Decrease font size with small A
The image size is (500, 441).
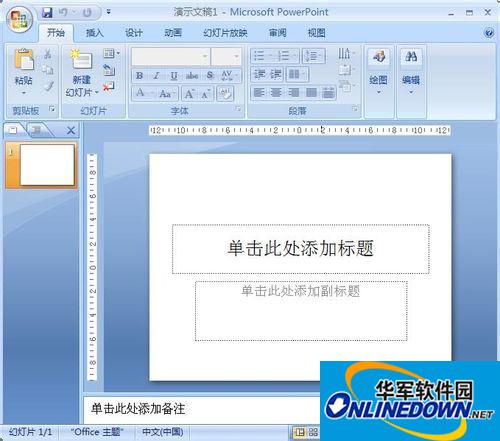click(x=205, y=94)
